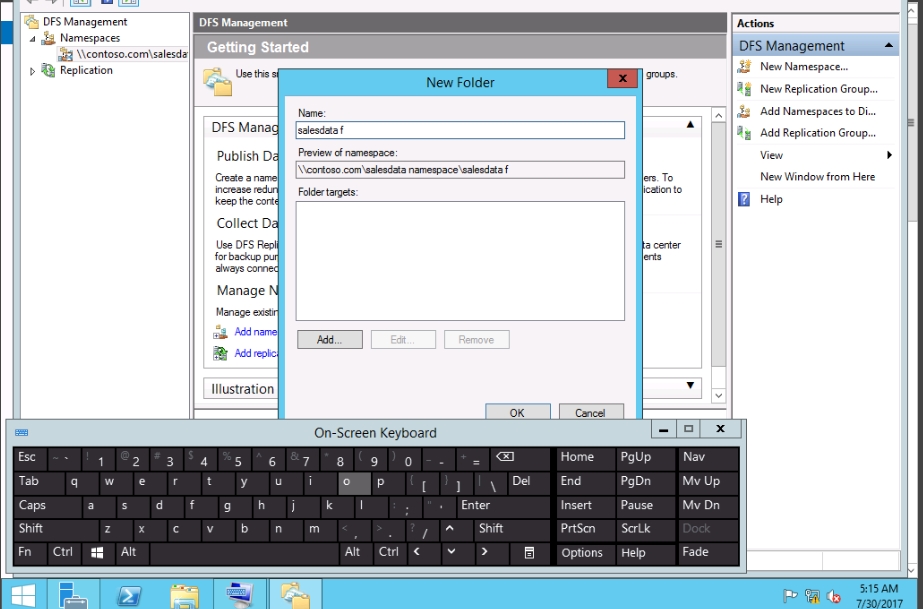Click the Help question mark icon

click(x=744, y=199)
